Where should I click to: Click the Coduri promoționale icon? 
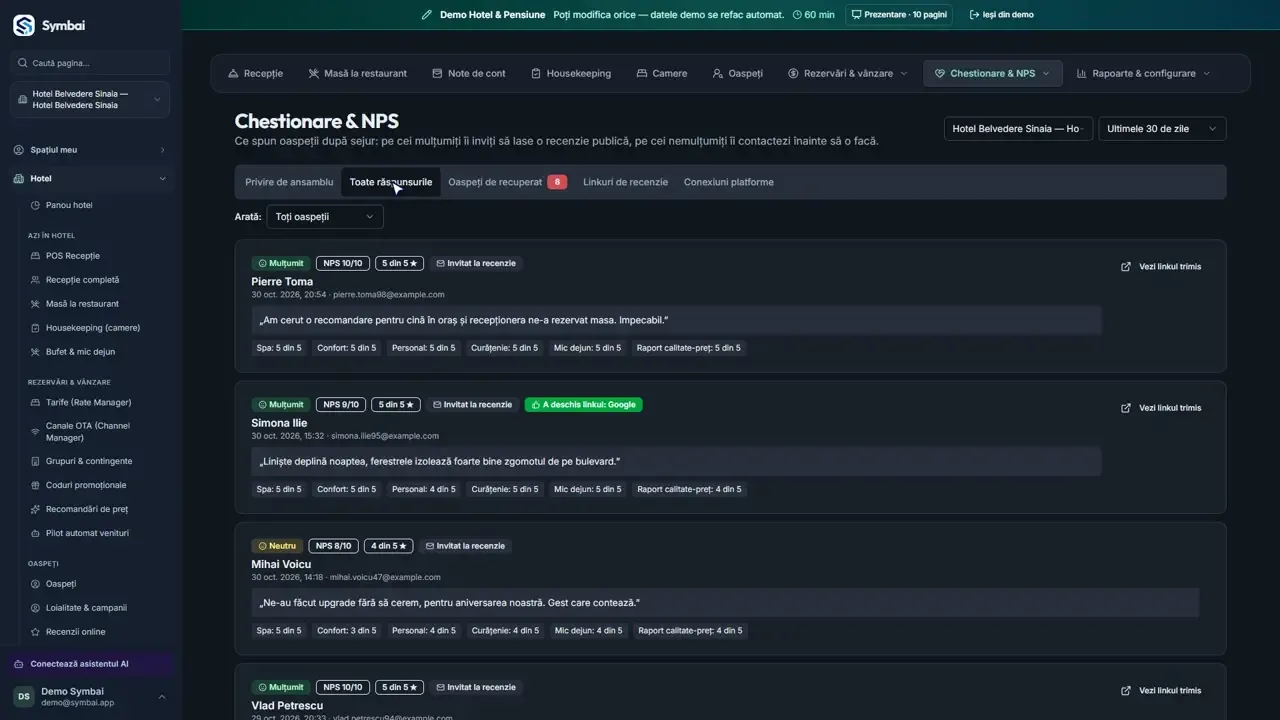[x=36, y=485]
